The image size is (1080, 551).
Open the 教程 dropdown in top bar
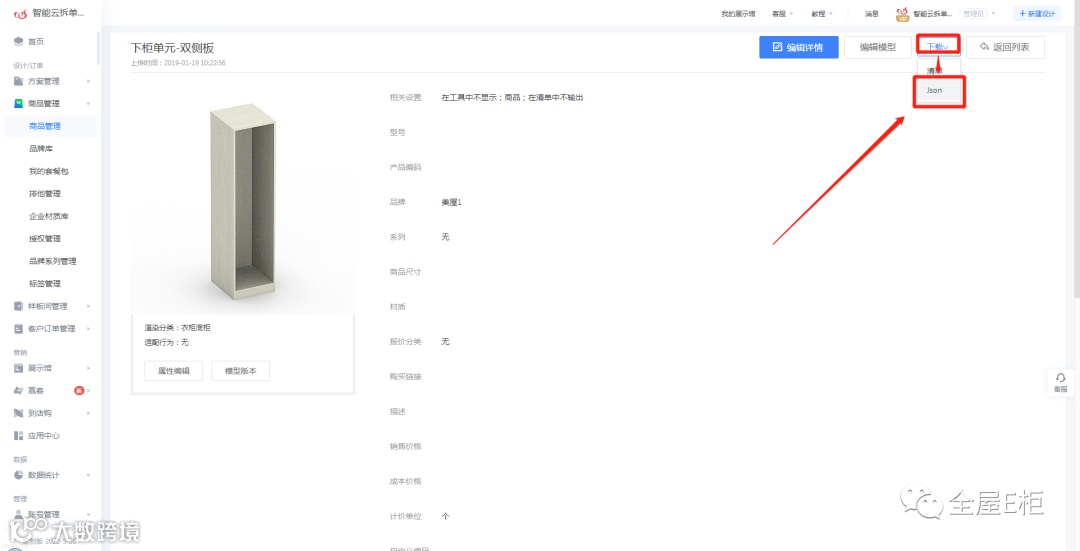tap(822, 14)
